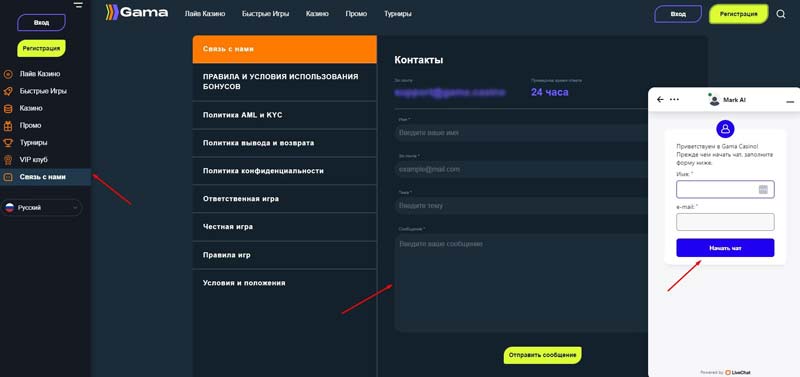The height and width of the screenshot is (377, 800).
Task: Open the Честная игра section
Action: [x=284, y=227]
